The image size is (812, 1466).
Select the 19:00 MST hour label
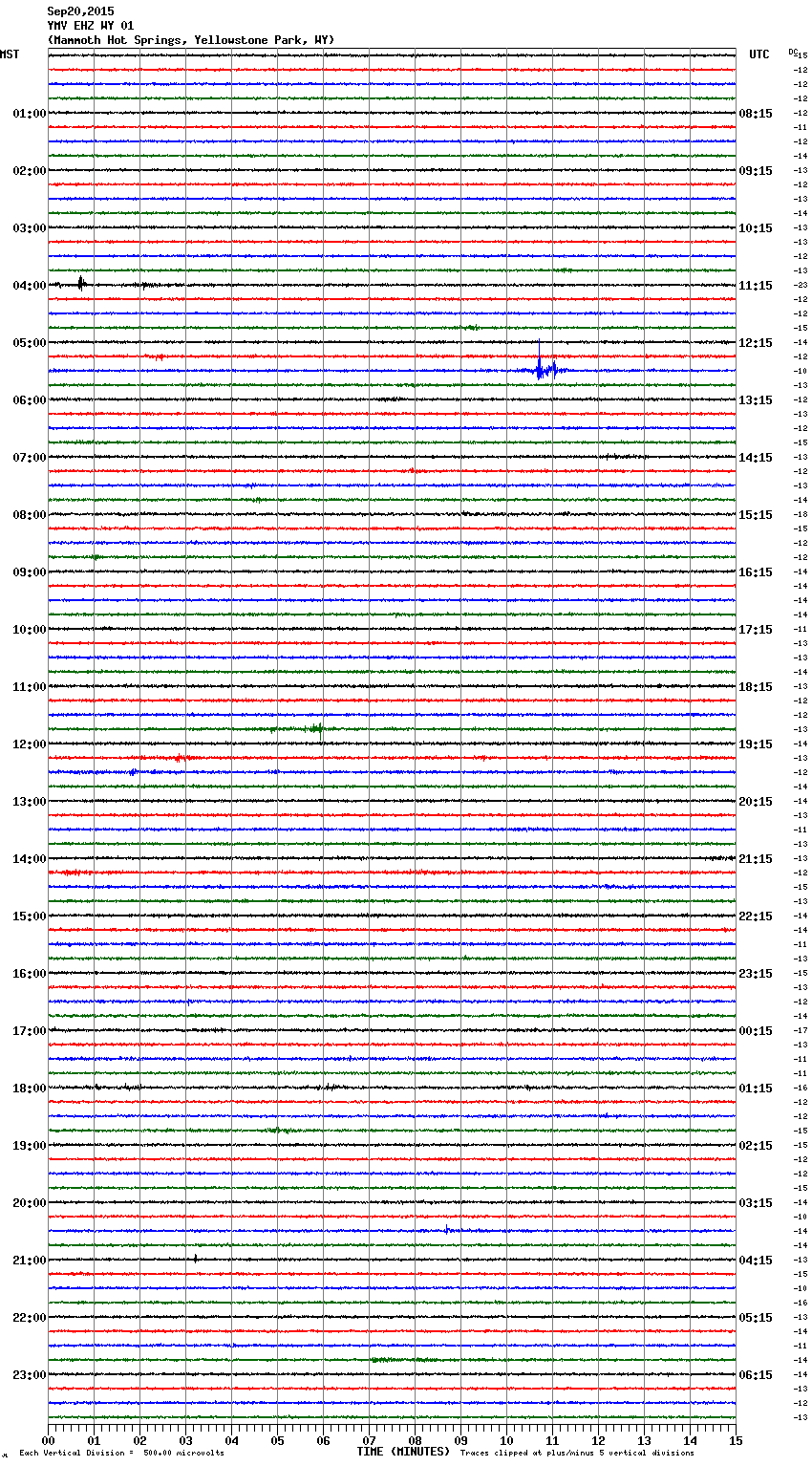click(30, 1146)
